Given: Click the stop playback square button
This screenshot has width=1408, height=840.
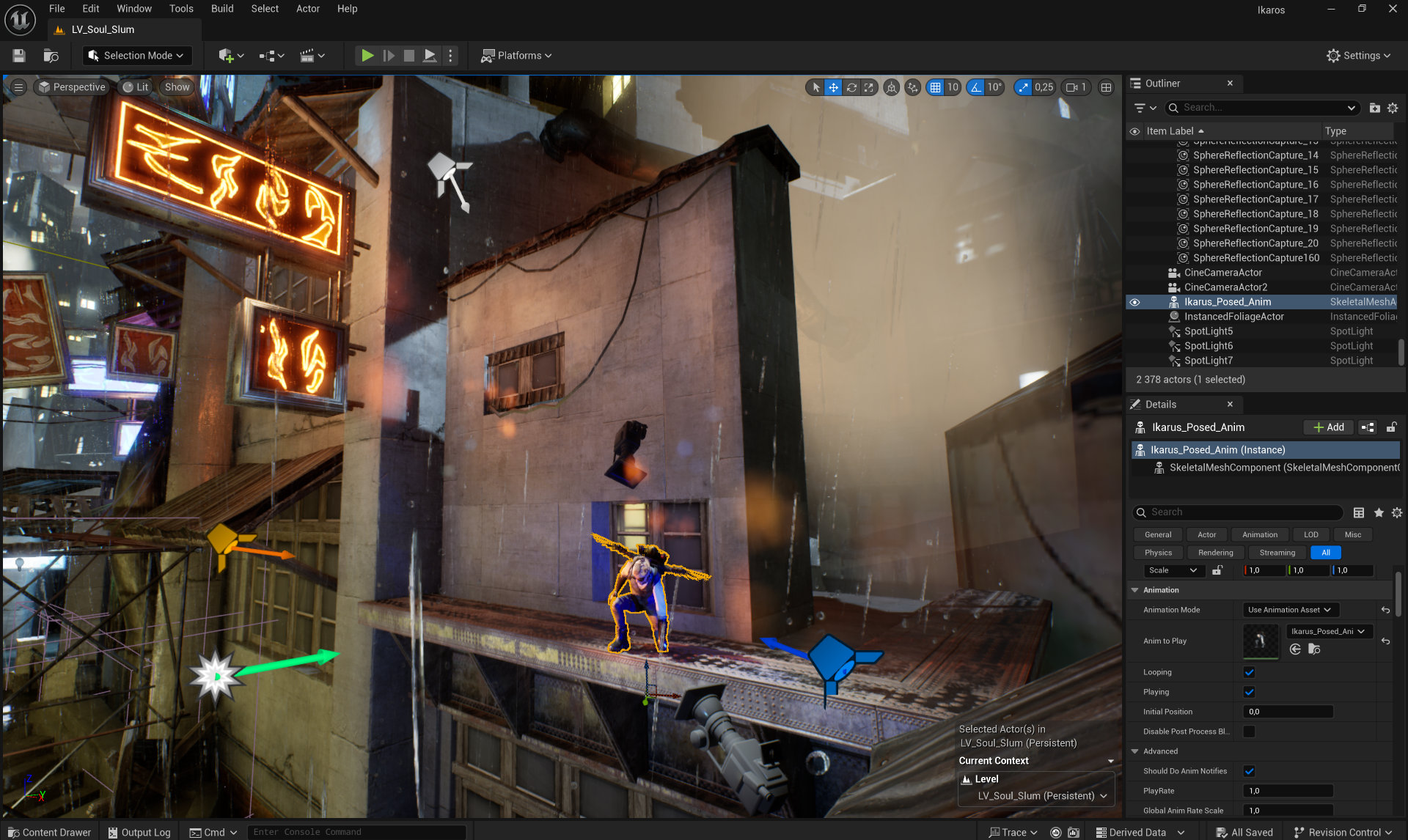Looking at the screenshot, I should point(409,56).
